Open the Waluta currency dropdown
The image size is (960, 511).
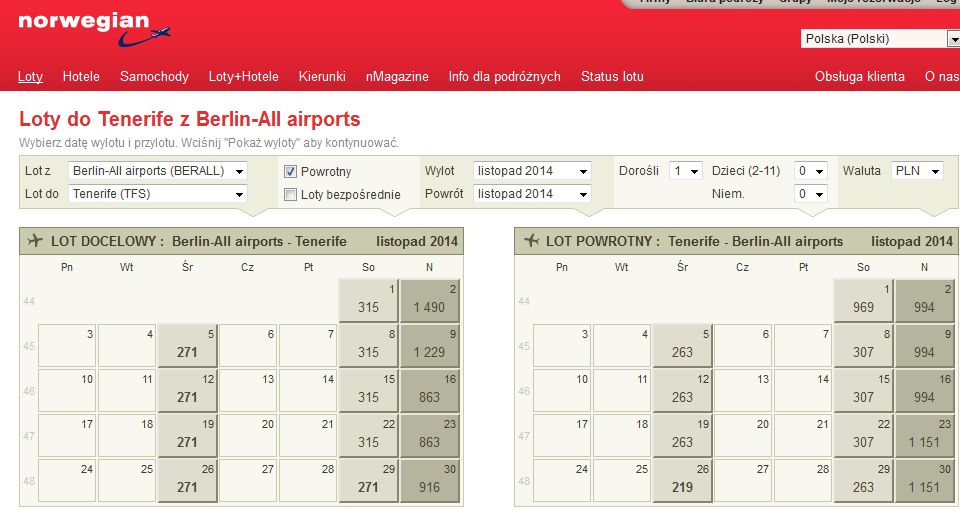[x=917, y=171]
